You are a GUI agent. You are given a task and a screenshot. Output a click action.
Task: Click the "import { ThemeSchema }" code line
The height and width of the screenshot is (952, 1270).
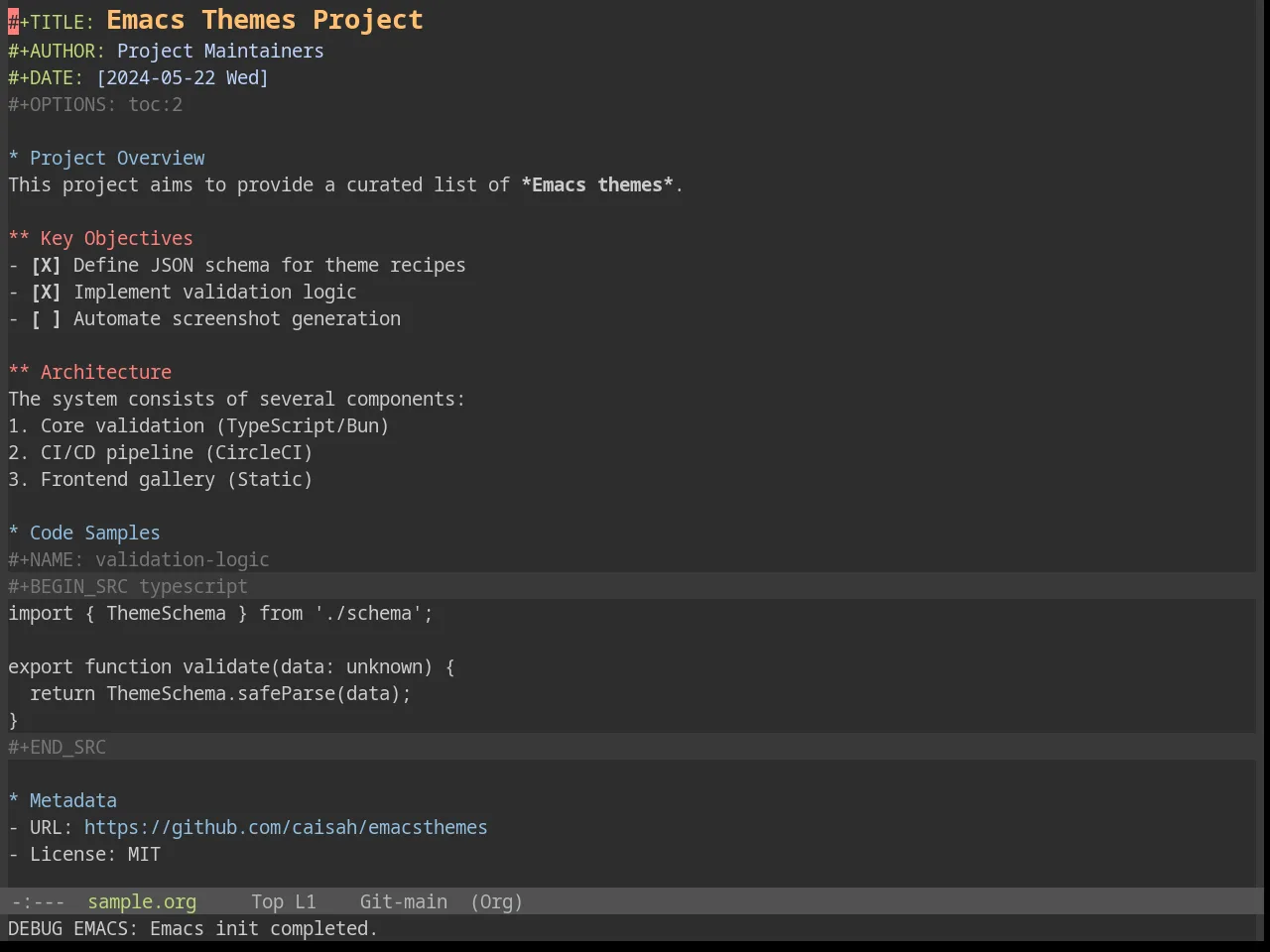(220, 613)
